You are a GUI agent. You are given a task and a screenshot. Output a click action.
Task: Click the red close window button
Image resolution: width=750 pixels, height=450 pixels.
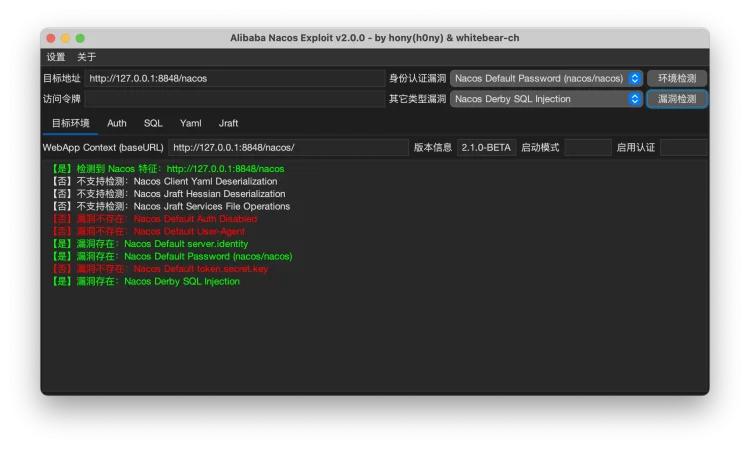(x=51, y=38)
